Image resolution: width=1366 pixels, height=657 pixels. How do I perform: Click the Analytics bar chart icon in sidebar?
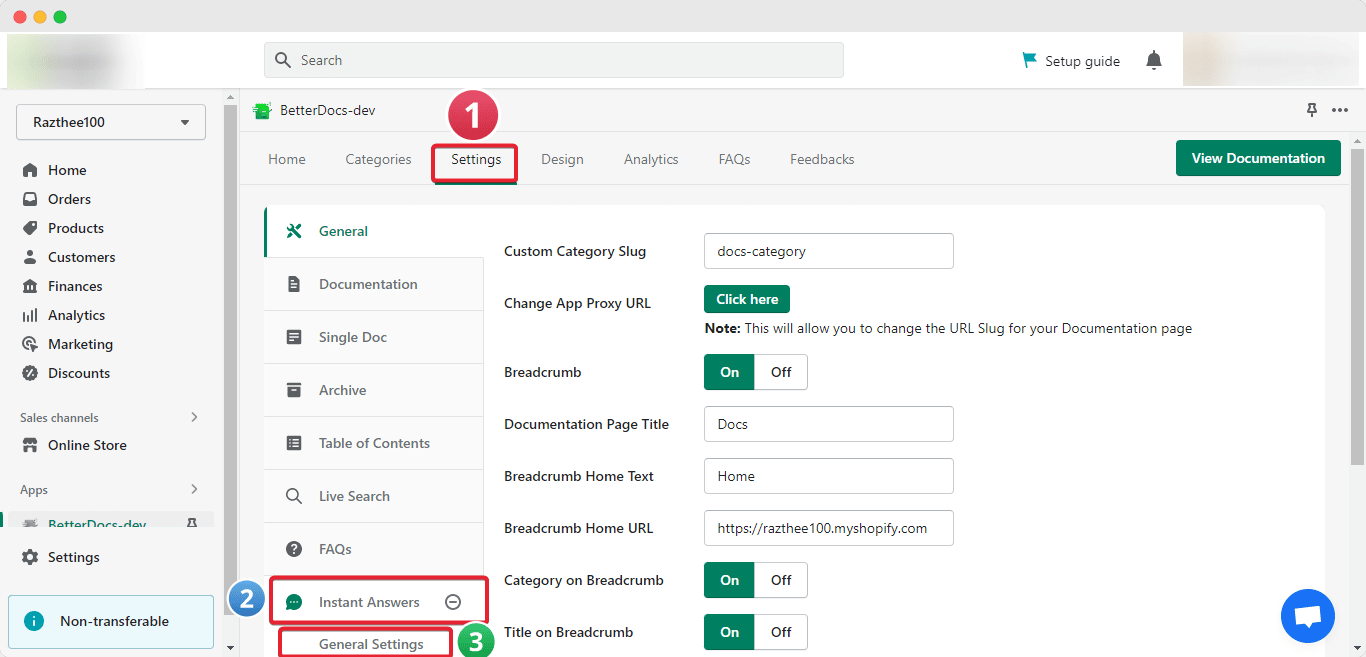click(x=30, y=315)
